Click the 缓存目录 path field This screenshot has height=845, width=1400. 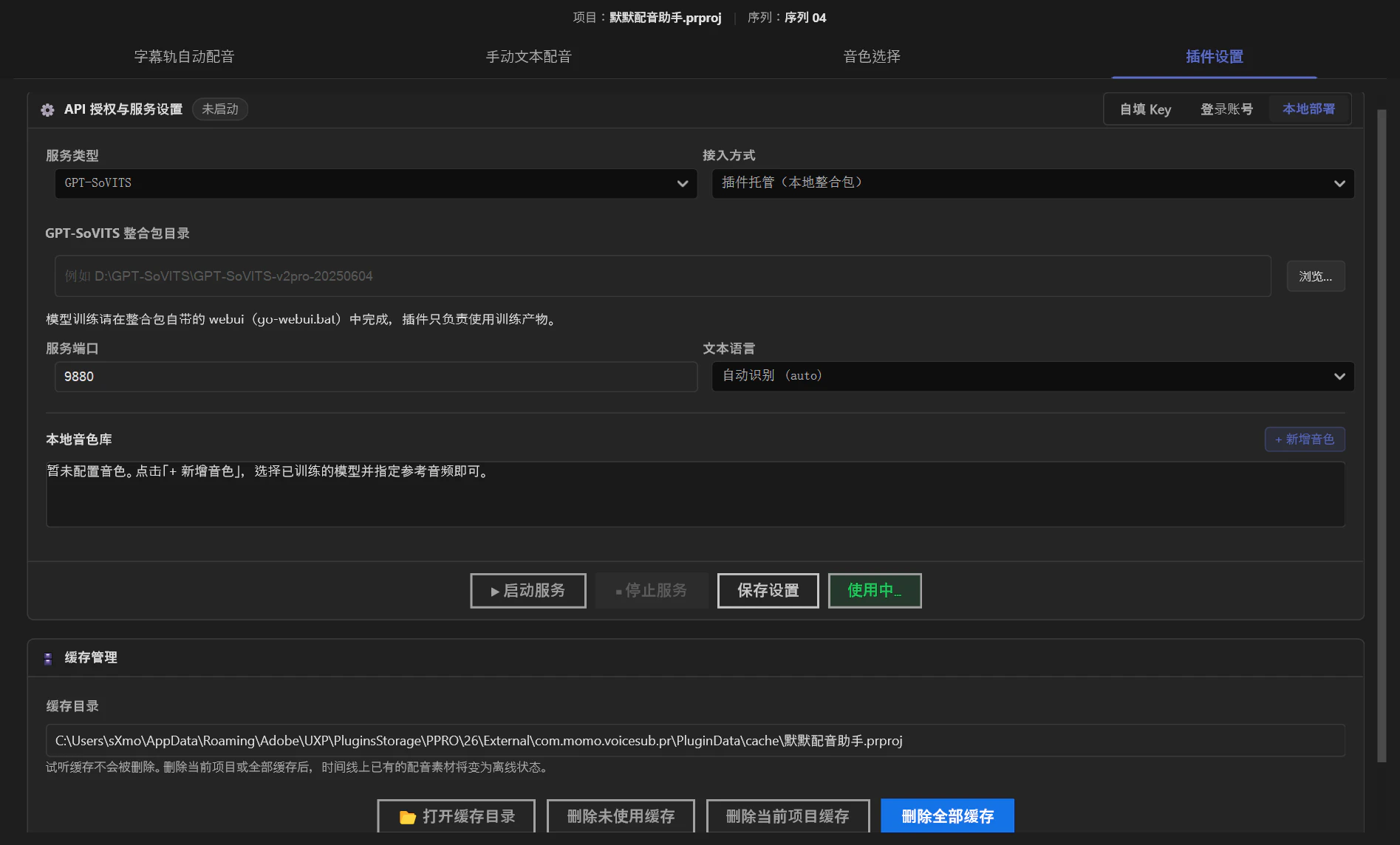click(x=695, y=740)
